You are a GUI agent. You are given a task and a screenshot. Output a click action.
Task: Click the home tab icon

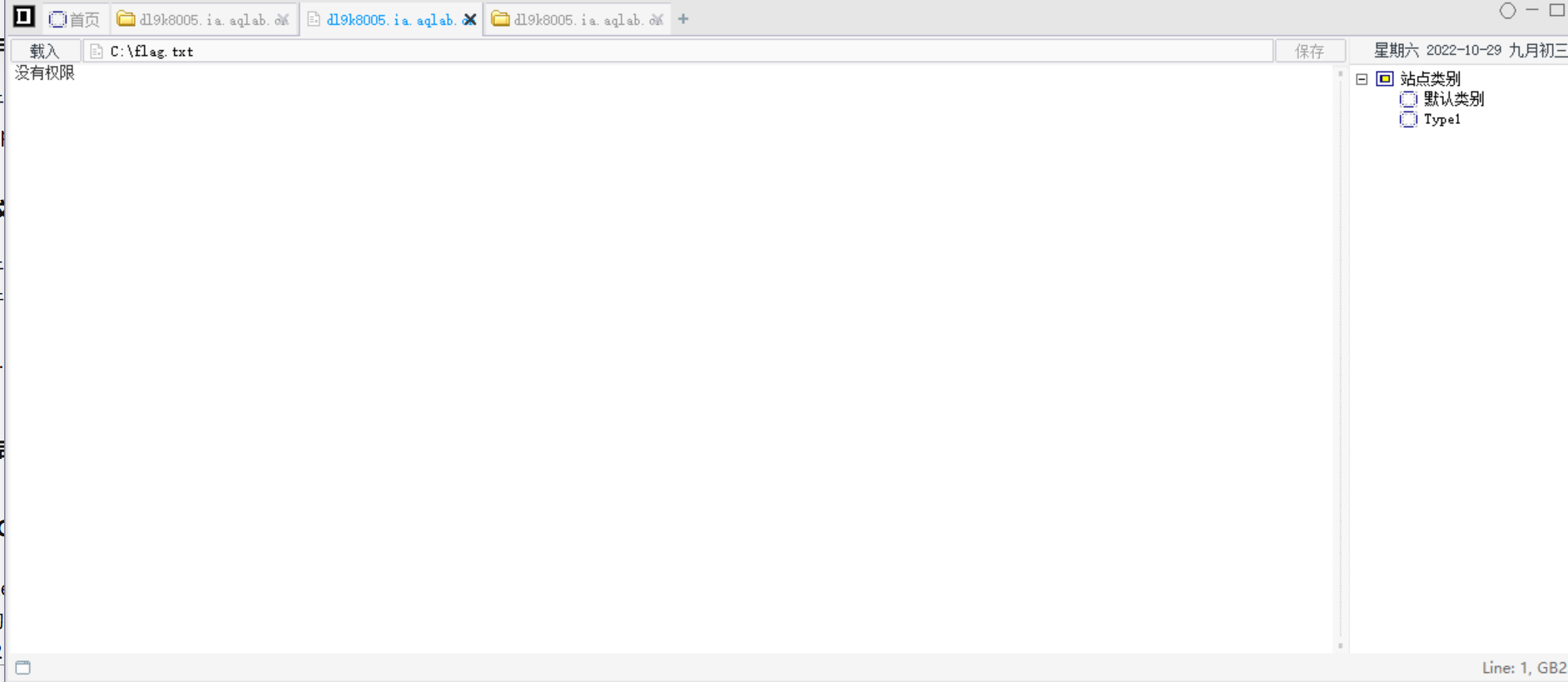(57, 19)
